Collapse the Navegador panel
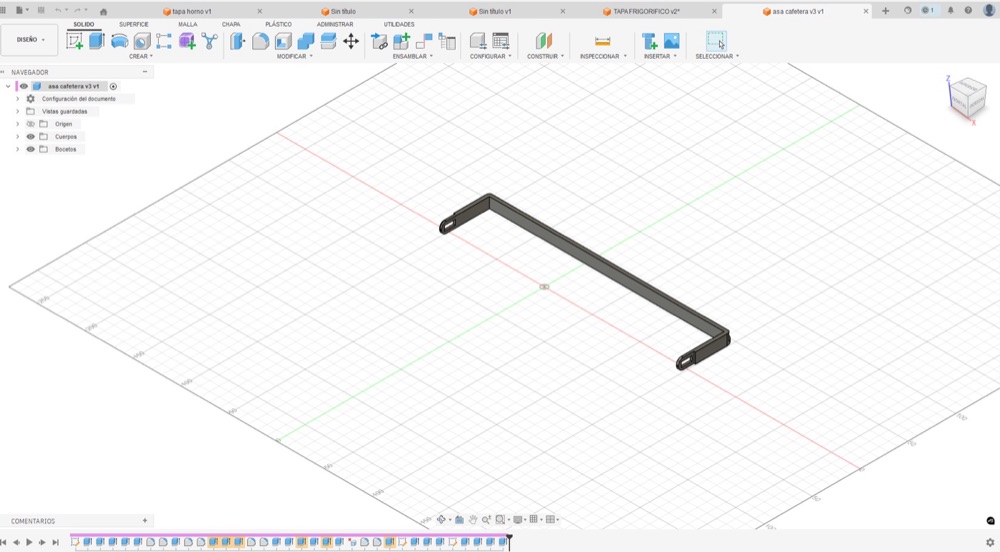This screenshot has width=1000, height=552. tap(145, 72)
